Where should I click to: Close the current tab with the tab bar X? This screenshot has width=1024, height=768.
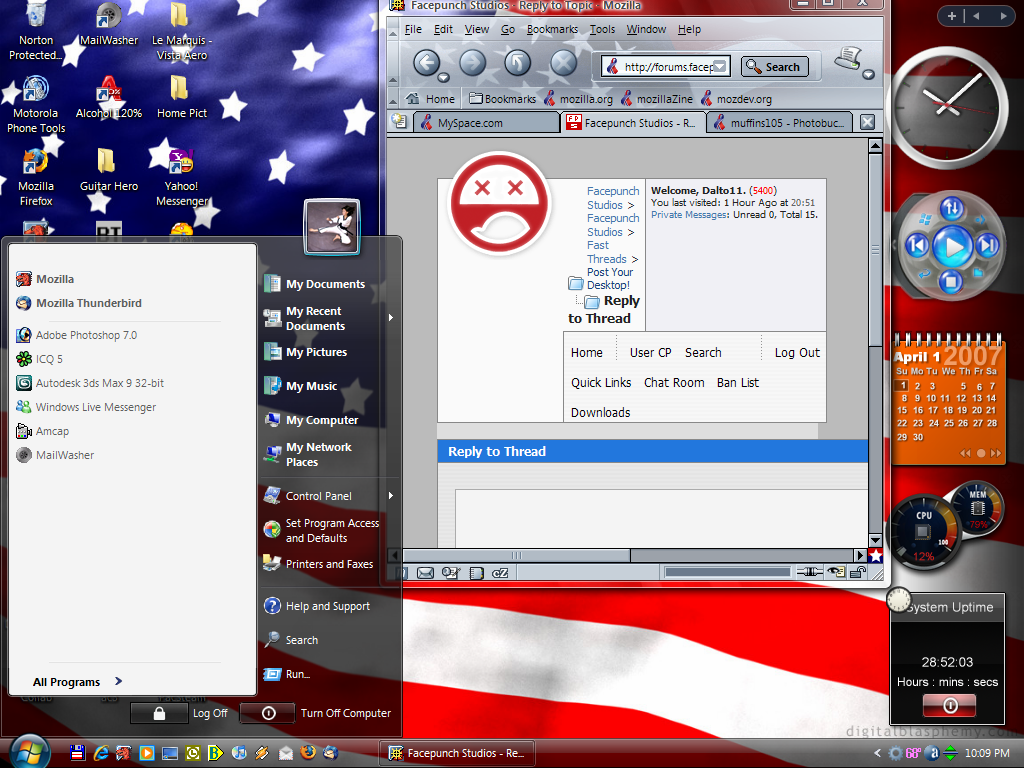coord(867,122)
